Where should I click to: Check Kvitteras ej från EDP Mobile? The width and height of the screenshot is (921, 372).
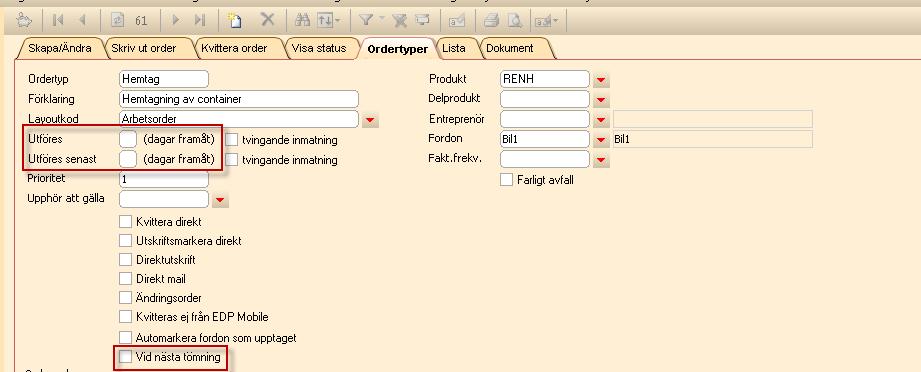tap(125, 317)
